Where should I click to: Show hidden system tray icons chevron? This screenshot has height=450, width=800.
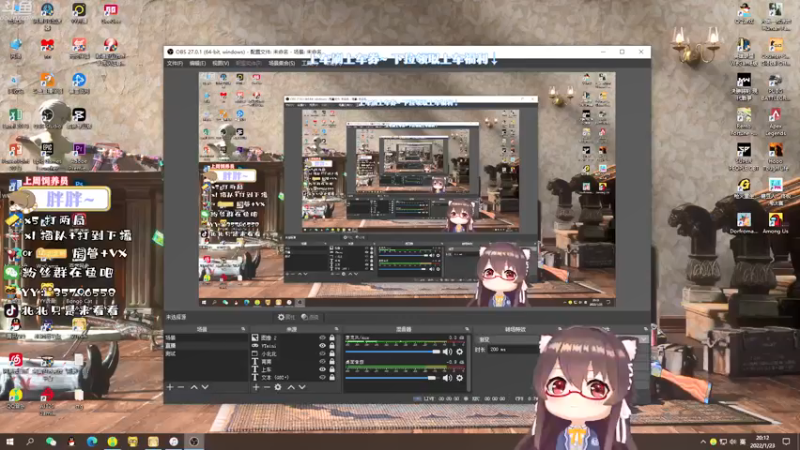[703, 442]
